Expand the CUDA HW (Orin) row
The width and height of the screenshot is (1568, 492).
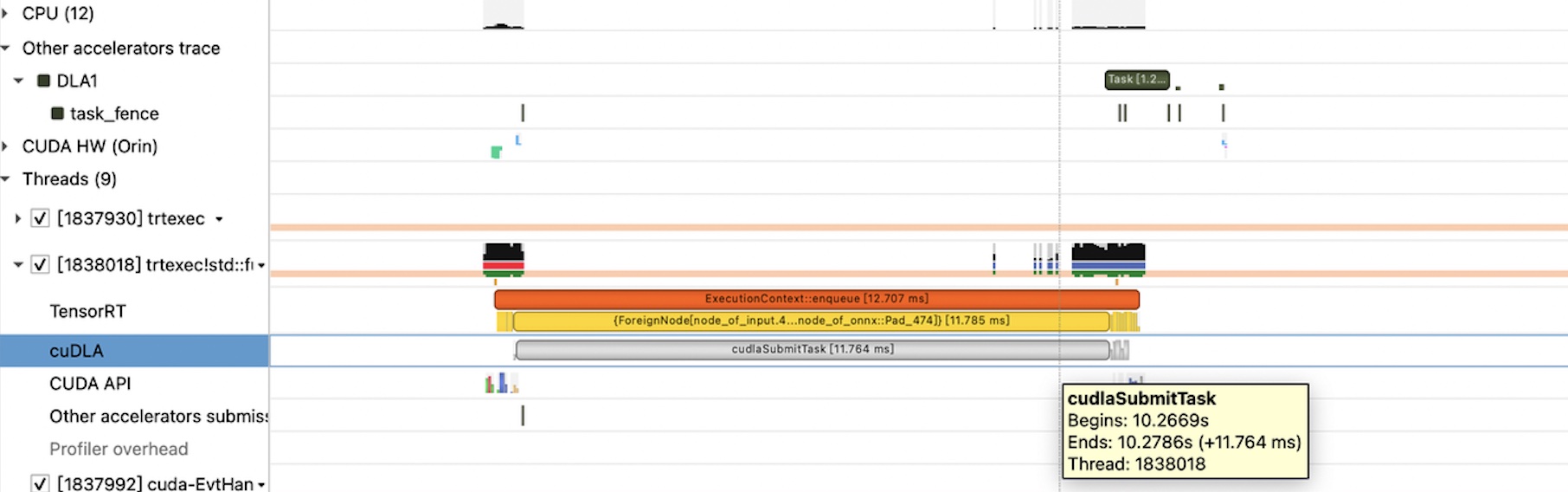tap(5, 146)
